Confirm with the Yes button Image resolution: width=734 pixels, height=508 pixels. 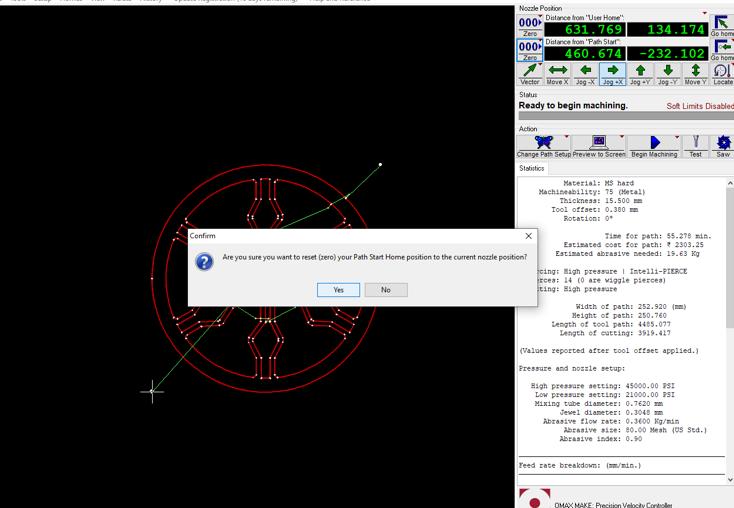pos(338,290)
